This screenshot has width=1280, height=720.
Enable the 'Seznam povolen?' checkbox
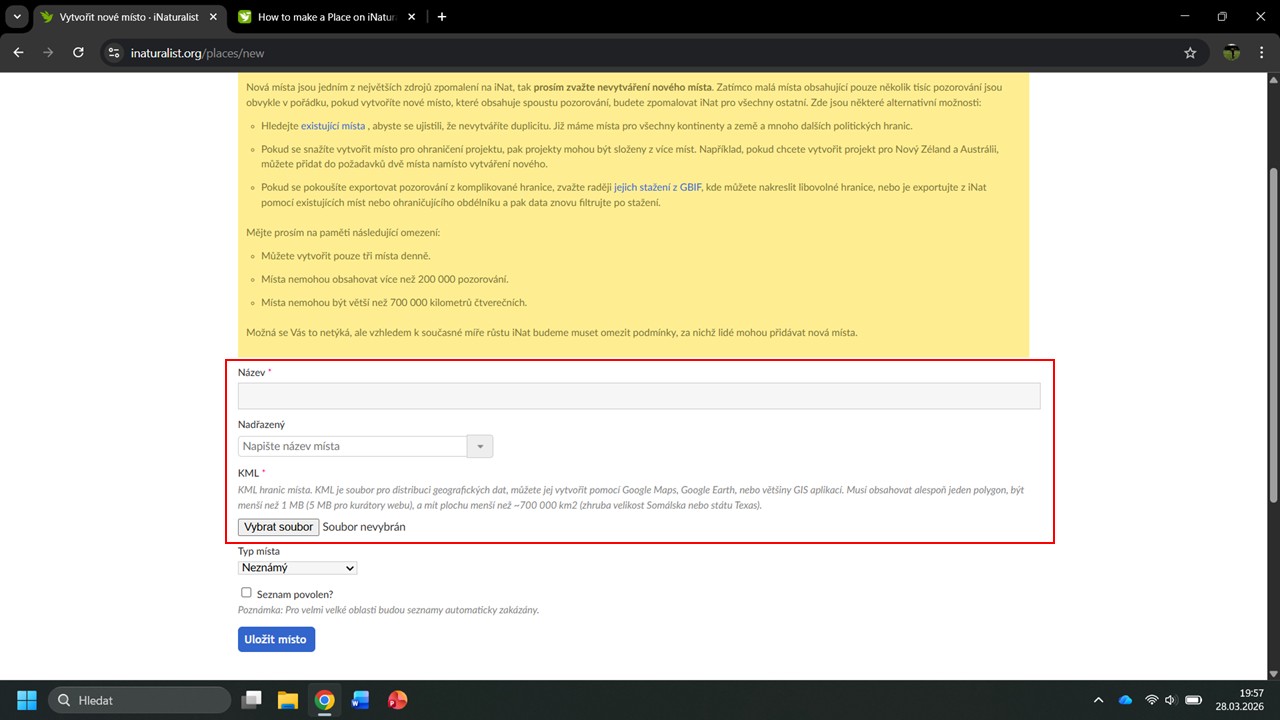tap(246, 593)
